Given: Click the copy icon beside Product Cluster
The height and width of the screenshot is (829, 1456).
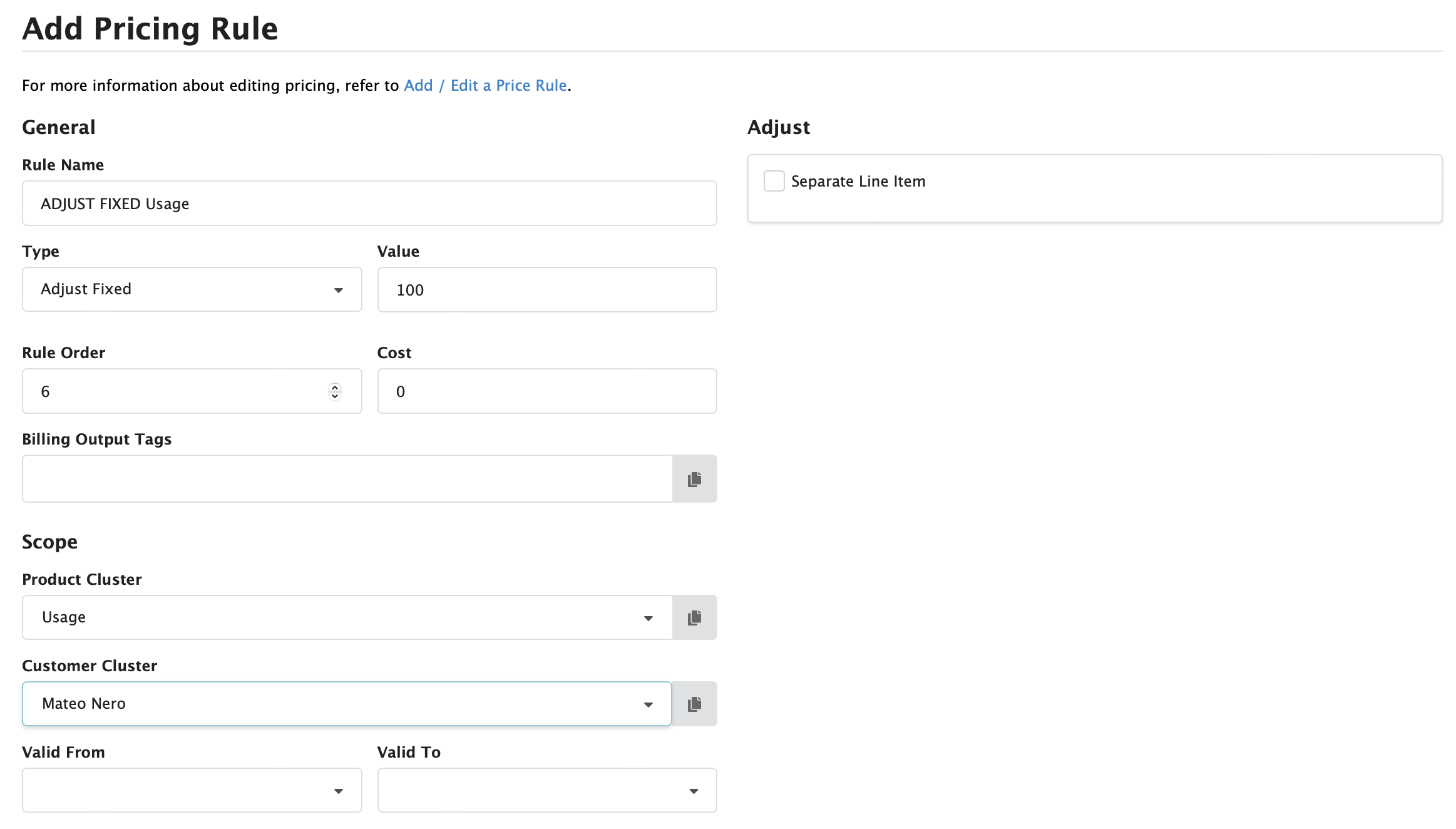Looking at the screenshot, I should [x=695, y=617].
